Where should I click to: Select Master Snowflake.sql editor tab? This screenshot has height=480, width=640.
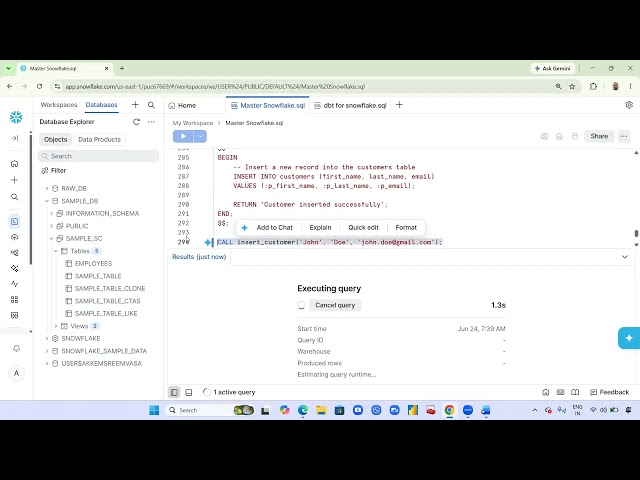(268, 105)
